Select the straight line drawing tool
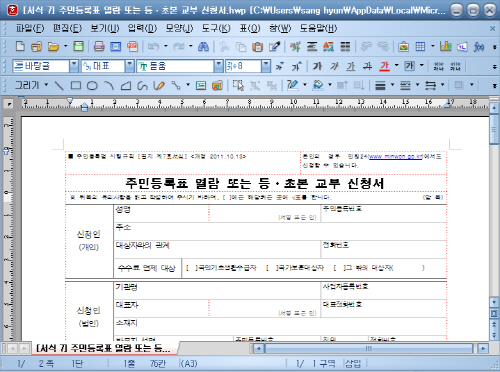This screenshot has width=500, height=372. coord(59,86)
